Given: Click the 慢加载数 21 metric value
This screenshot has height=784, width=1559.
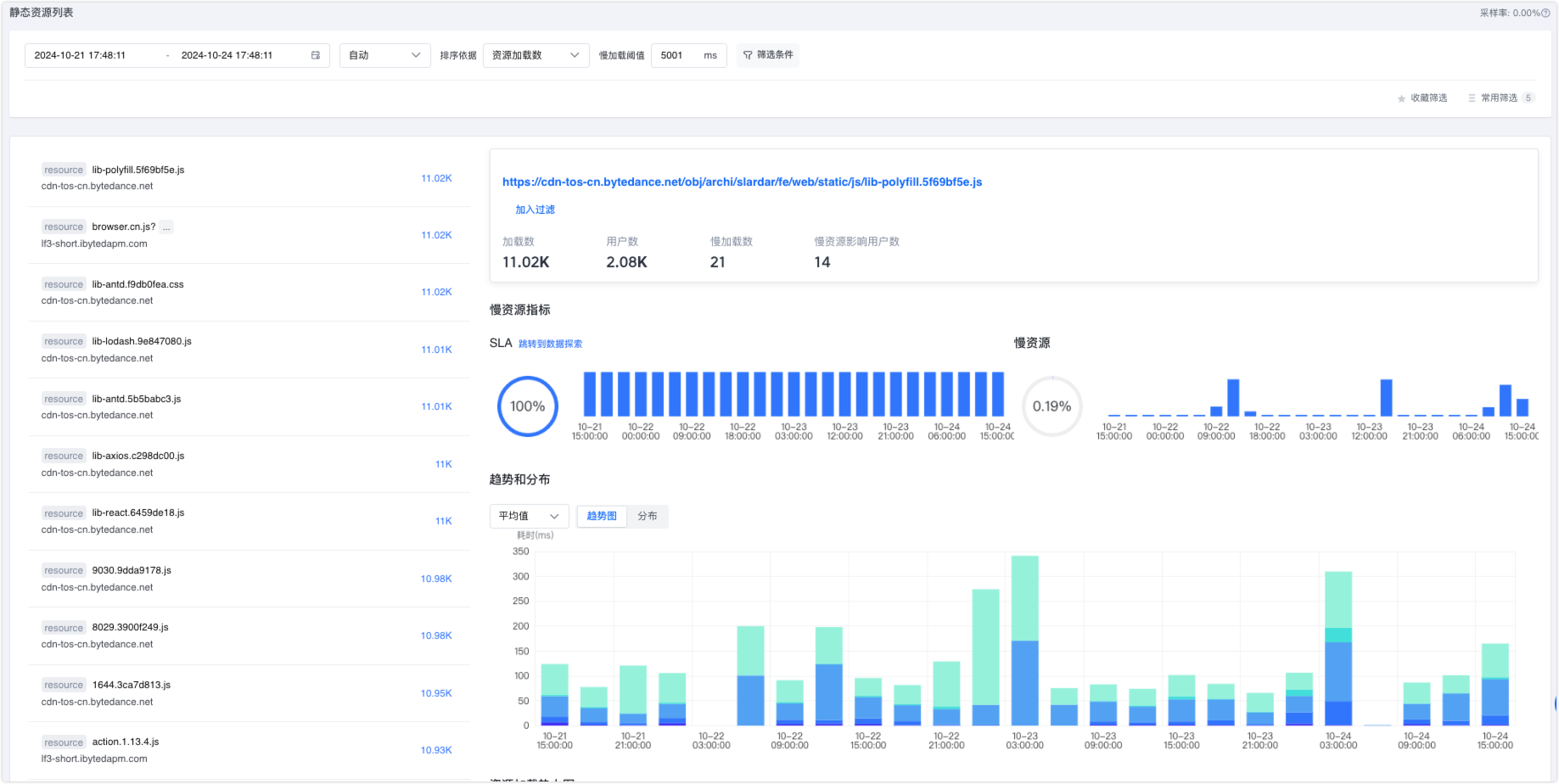Looking at the screenshot, I should pyautogui.click(x=718, y=262).
